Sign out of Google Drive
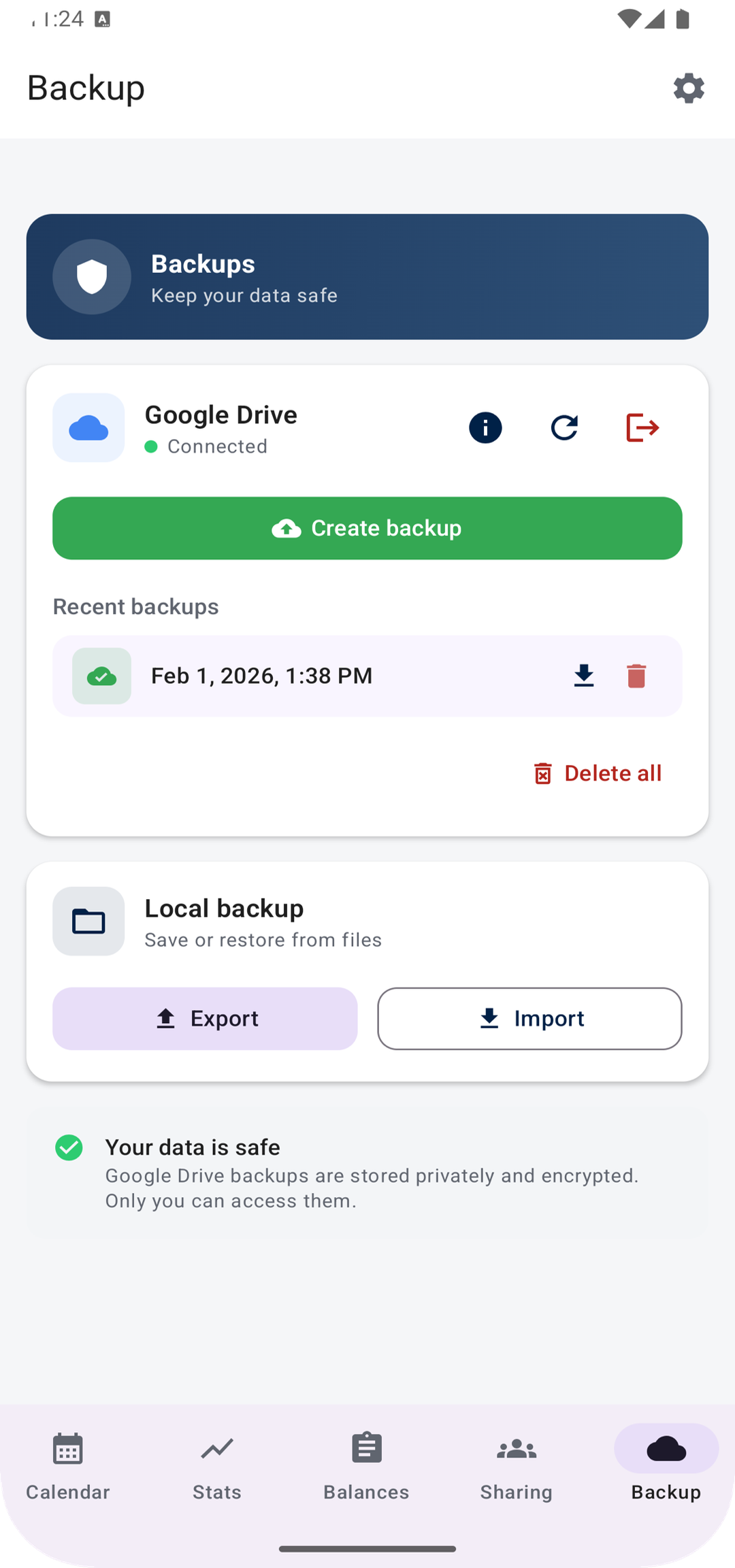 point(642,428)
